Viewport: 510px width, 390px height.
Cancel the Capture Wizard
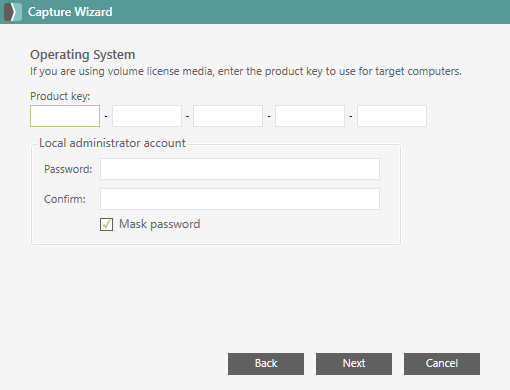click(x=442, y=364)
